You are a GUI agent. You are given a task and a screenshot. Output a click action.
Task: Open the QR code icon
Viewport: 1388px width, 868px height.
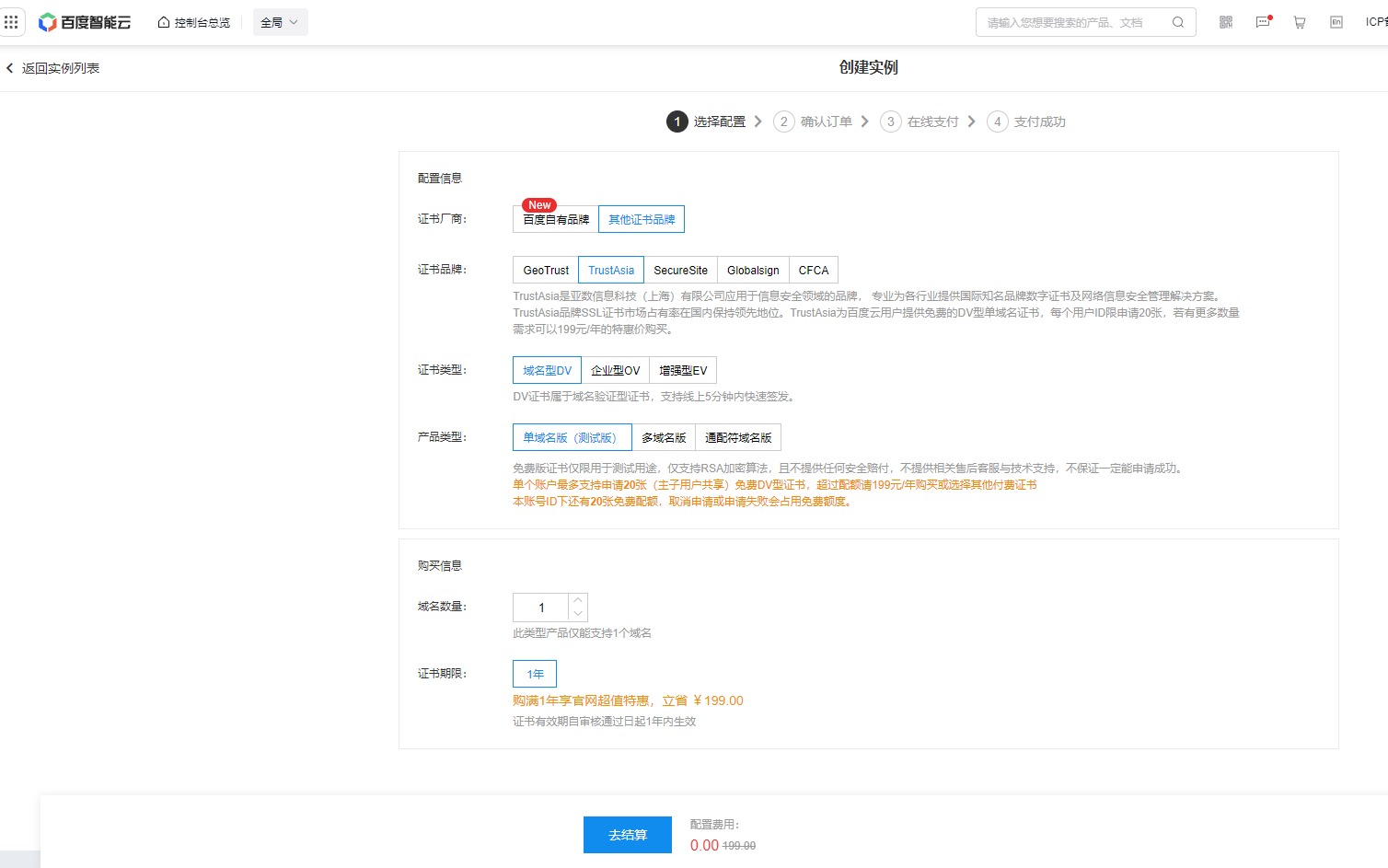click(1226, 22)
